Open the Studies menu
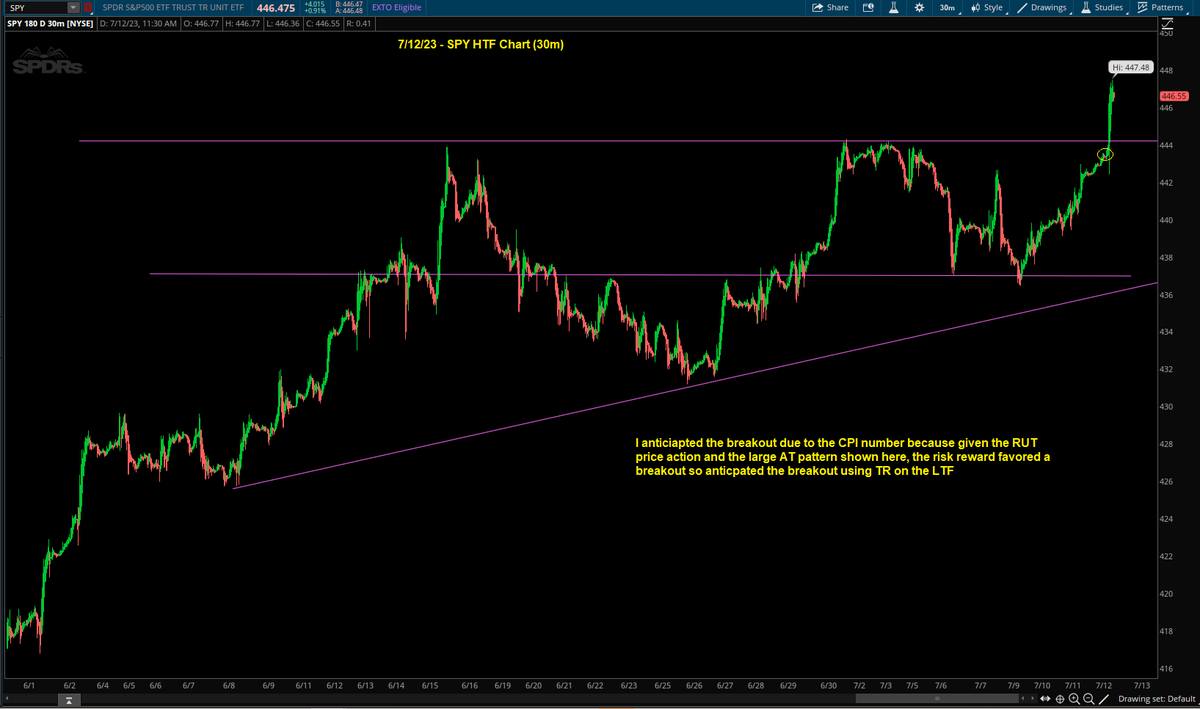The width and height of the screenshot is (1200, 709). point(1105,7)
